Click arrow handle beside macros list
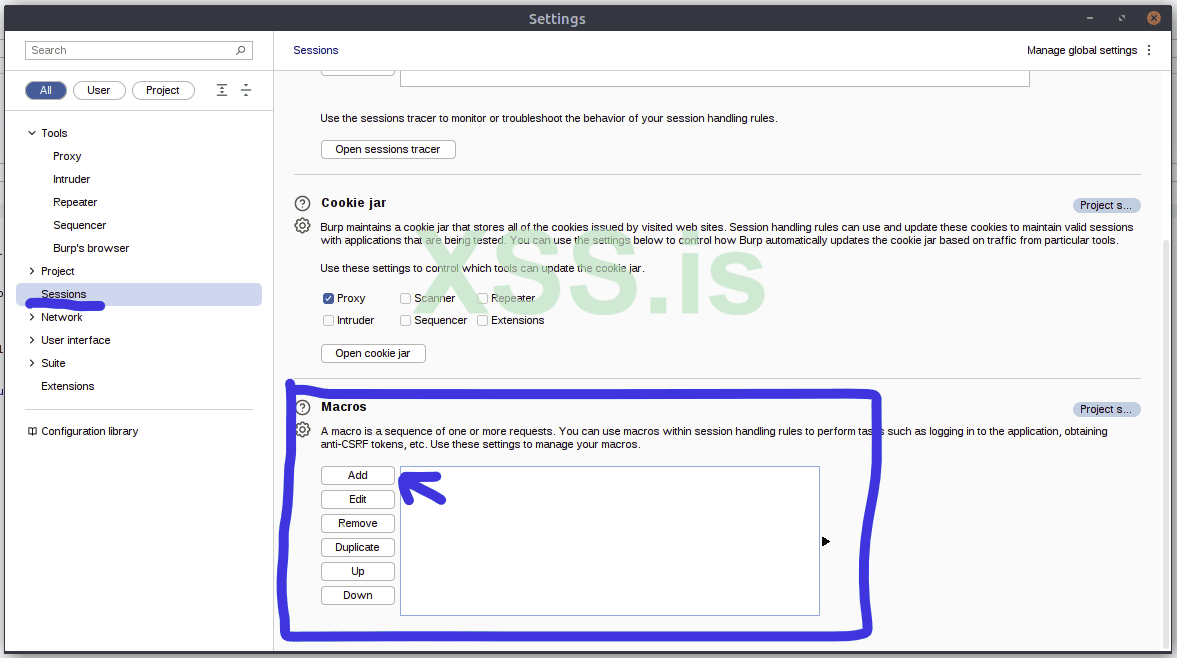Image resolution: width=1177 pixels, height=658 pixels. (x=826, y=542)
